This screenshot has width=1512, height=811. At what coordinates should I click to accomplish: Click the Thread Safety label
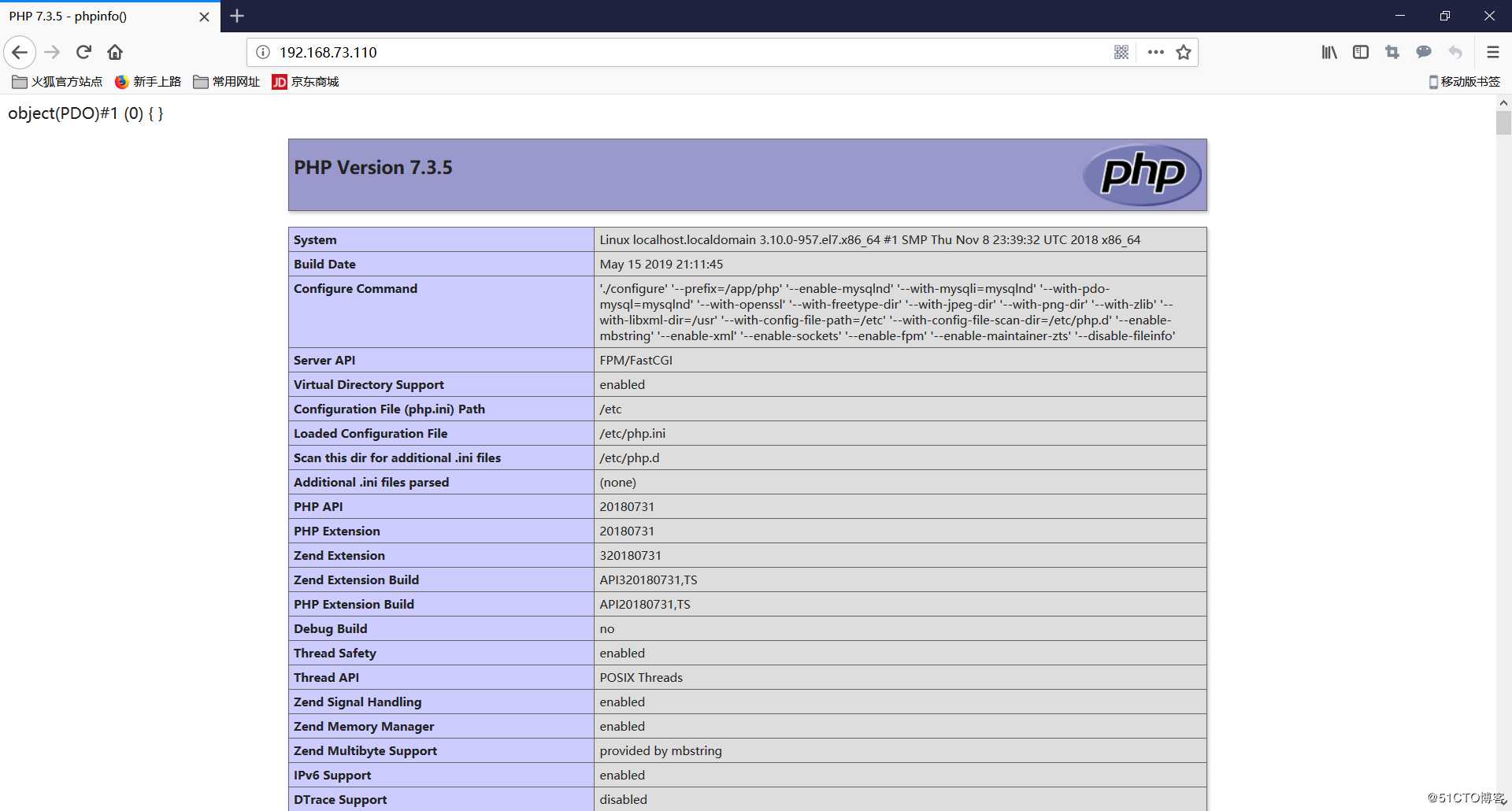[335, 654]
